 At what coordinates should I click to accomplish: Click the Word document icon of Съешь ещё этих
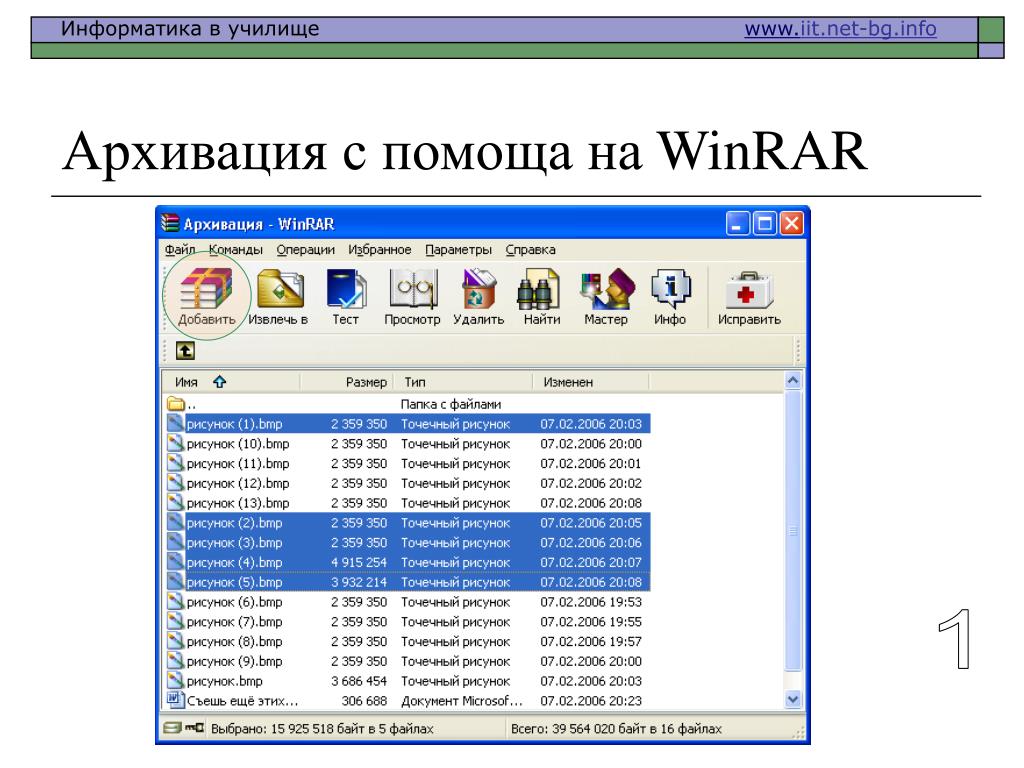coord(176,700)
